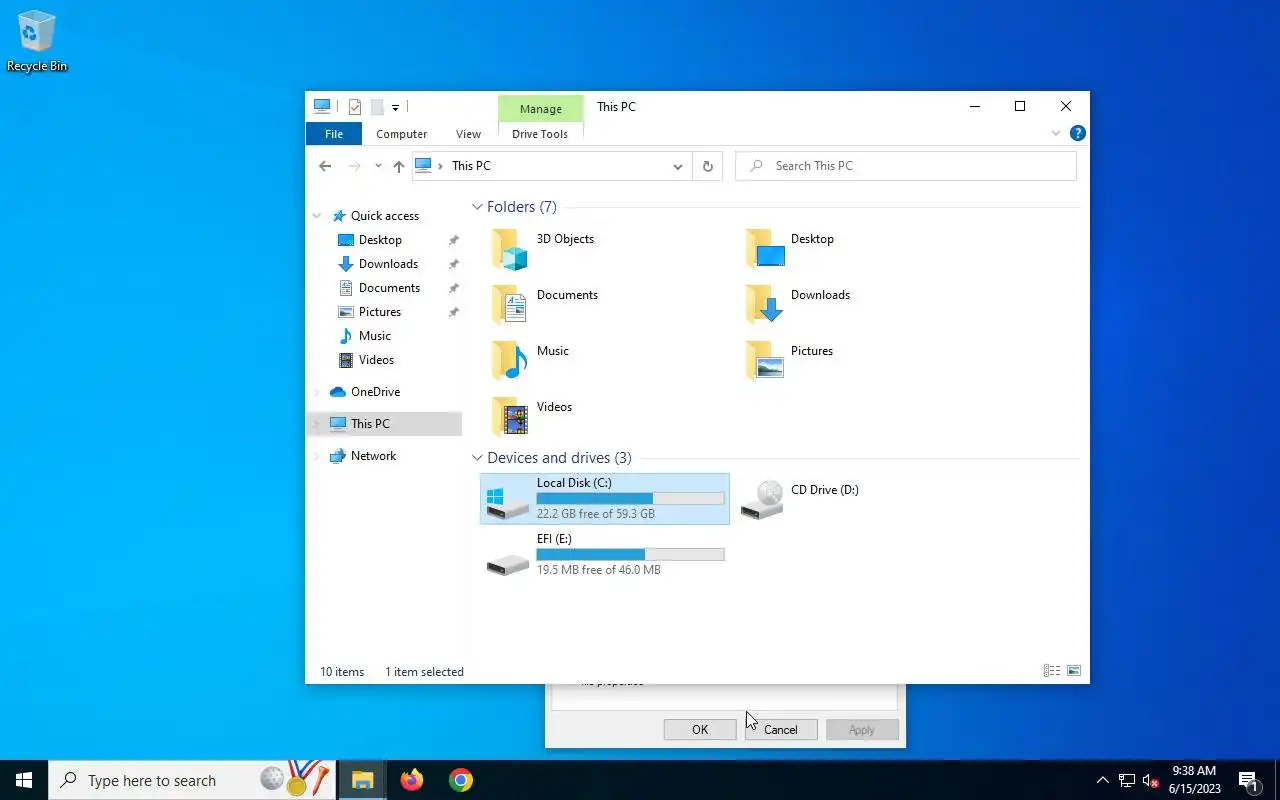Open the 3D Objects folder icon
The image size is (1280, 800).
(x=509, y=250)
